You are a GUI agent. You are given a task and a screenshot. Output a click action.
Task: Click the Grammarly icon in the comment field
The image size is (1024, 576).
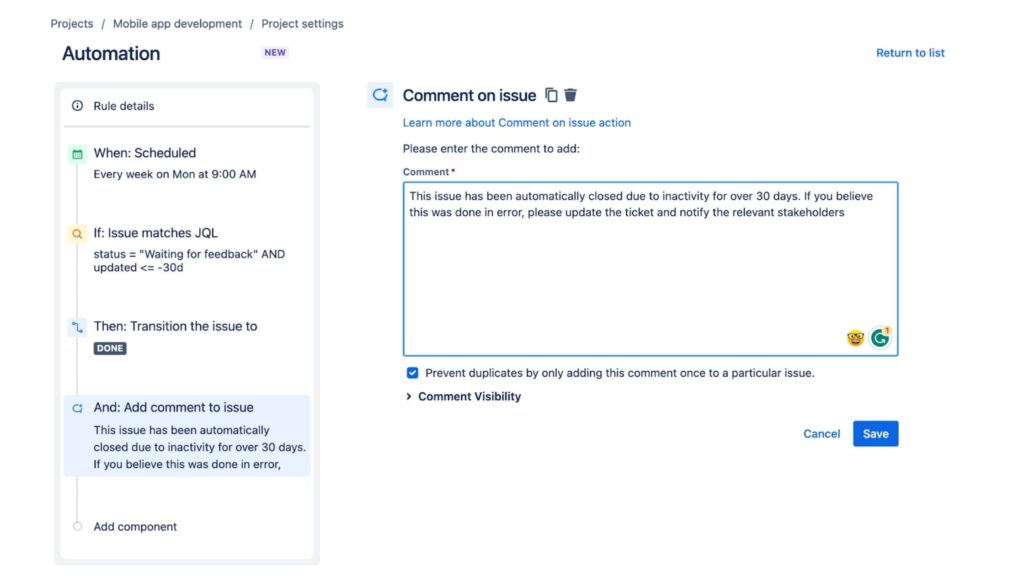pos(879,337)
